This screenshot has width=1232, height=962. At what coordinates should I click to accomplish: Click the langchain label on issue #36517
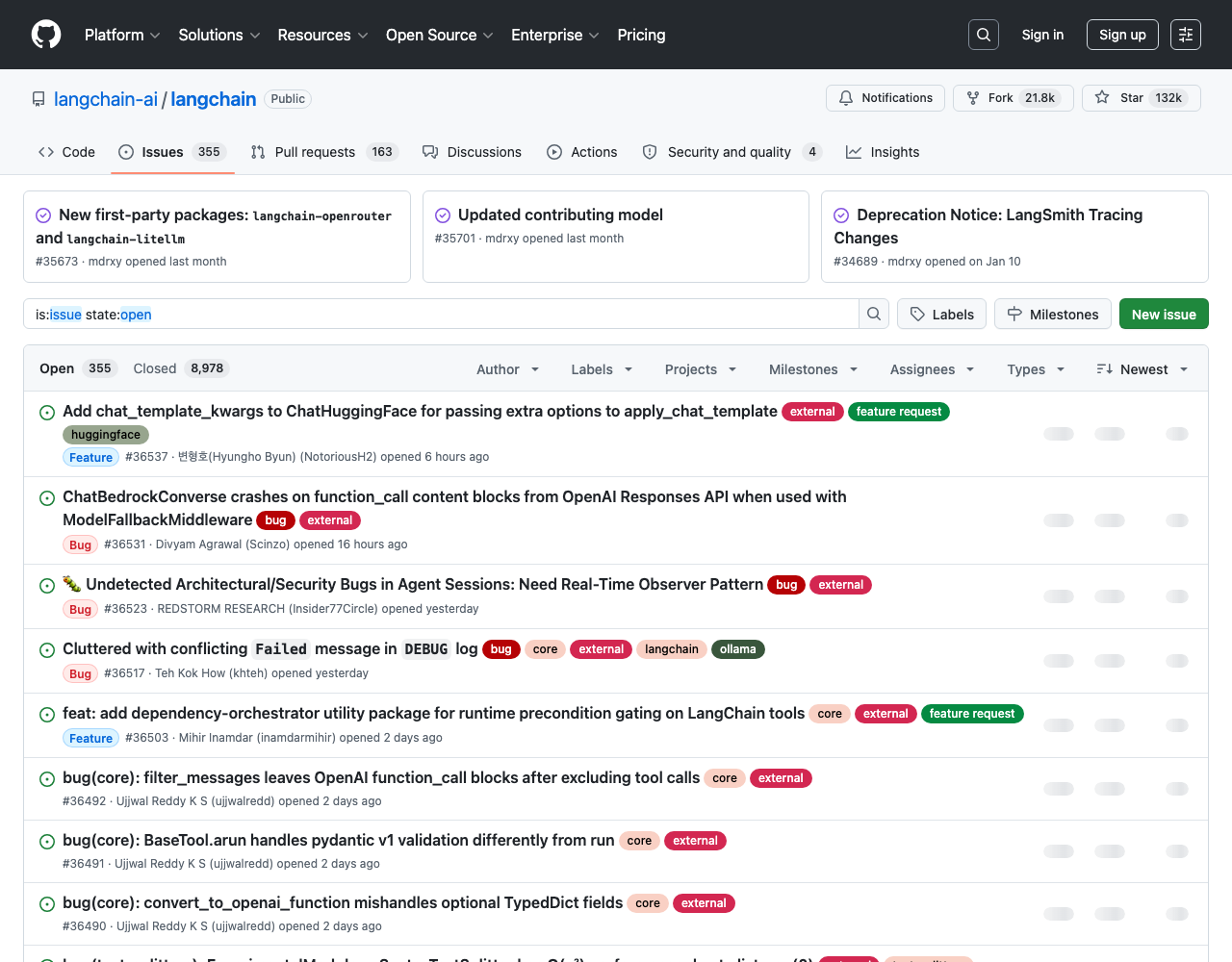pos(672,649)
